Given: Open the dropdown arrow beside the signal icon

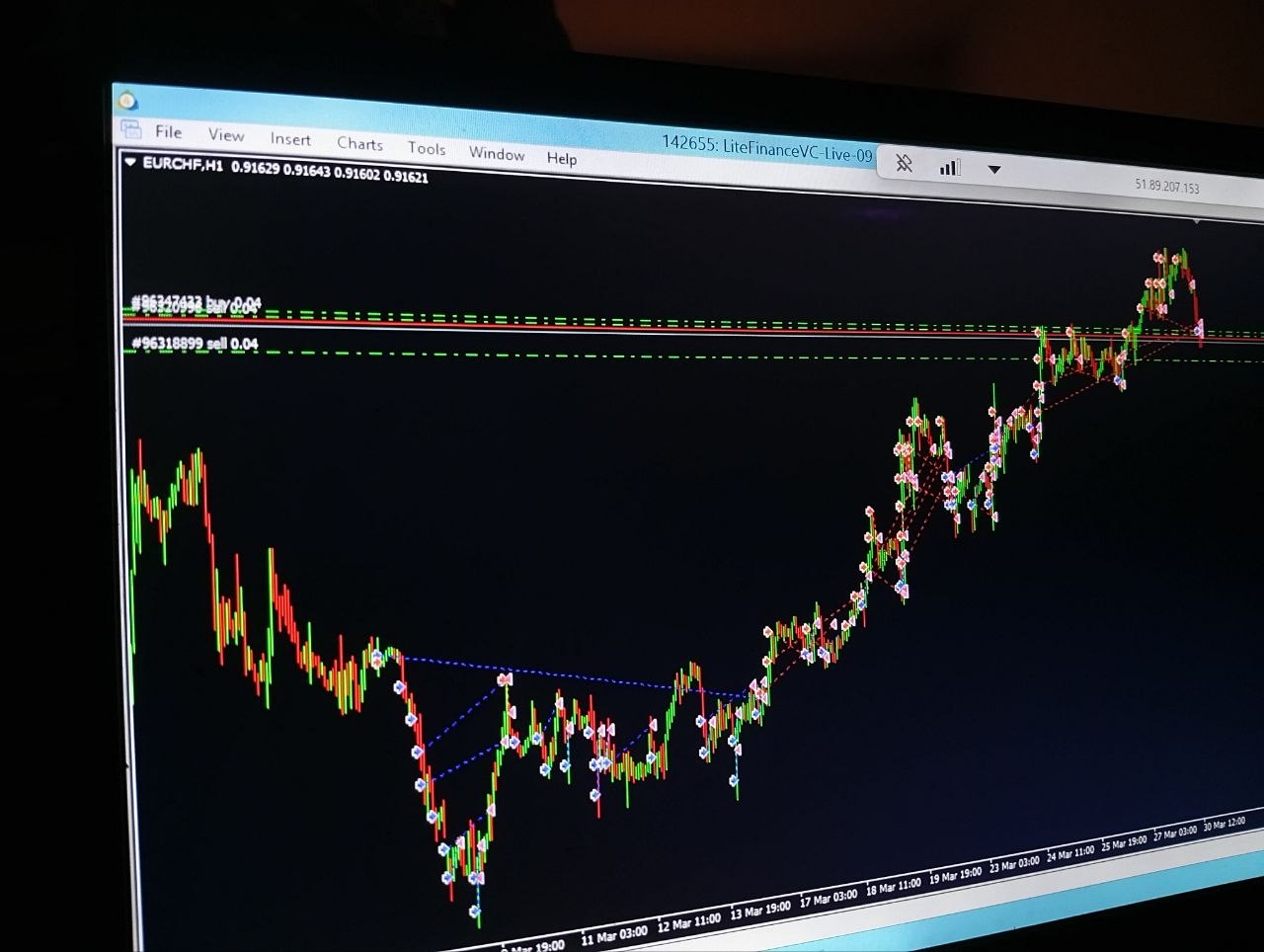Looking at the screenshot, I should (993, 169).
